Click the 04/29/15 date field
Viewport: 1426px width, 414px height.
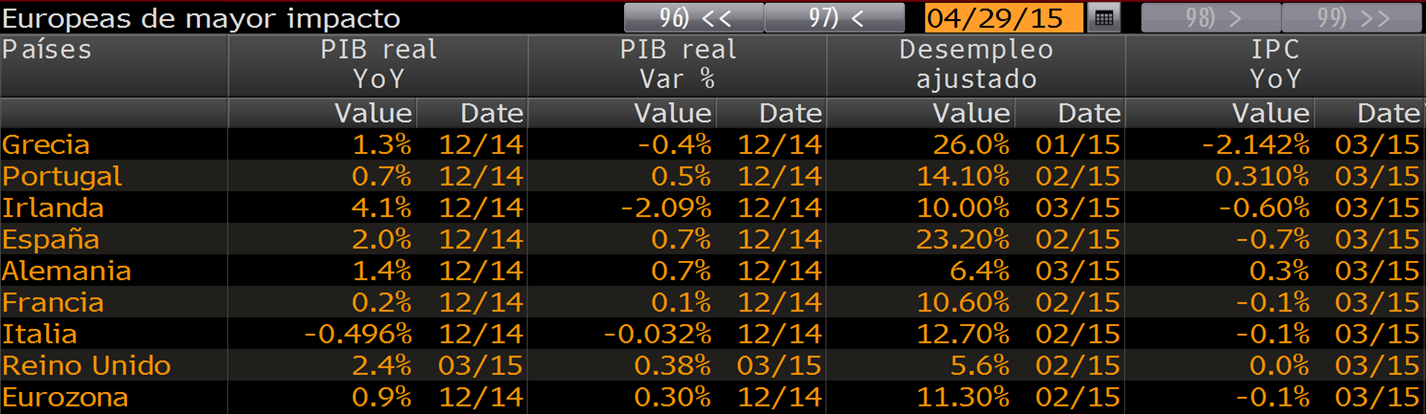[x=1004, y=18]
